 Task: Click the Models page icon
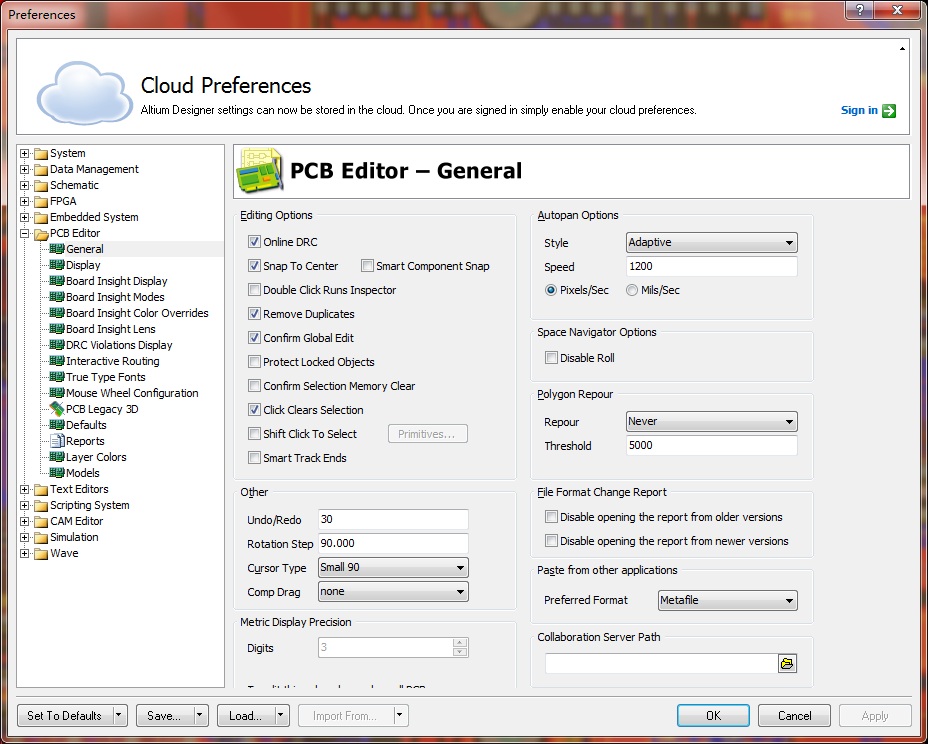pyautogui.click(x=57, y=473)
